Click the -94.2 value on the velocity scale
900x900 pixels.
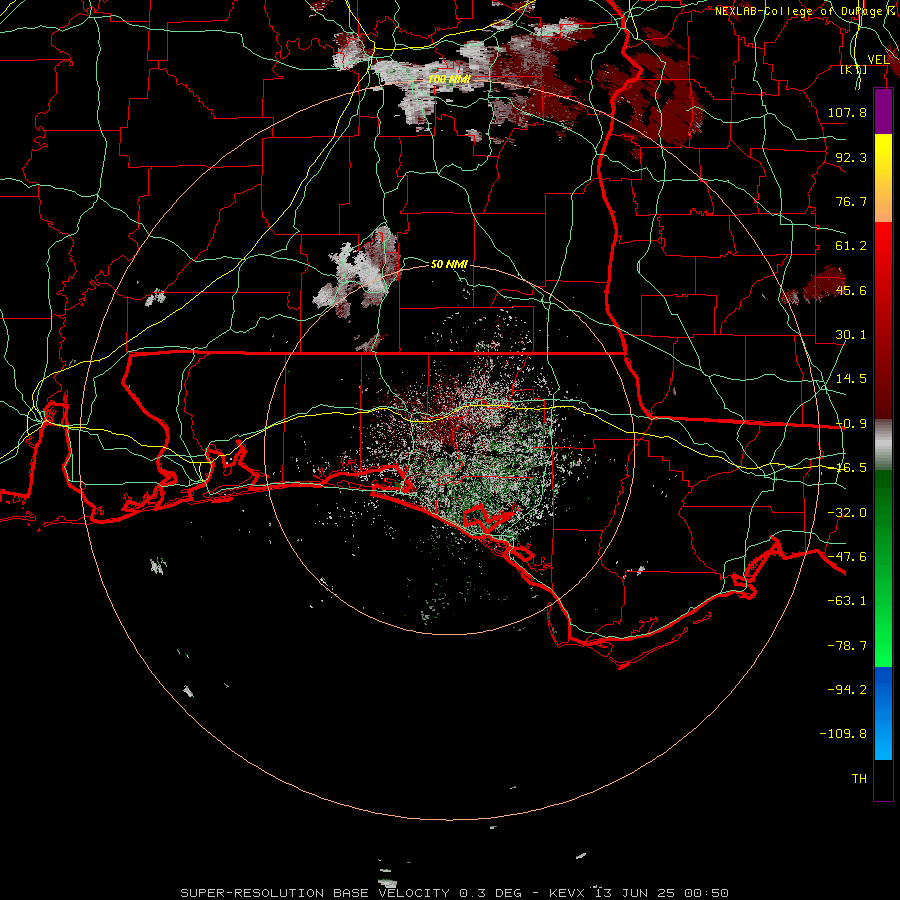click(847, 690)
